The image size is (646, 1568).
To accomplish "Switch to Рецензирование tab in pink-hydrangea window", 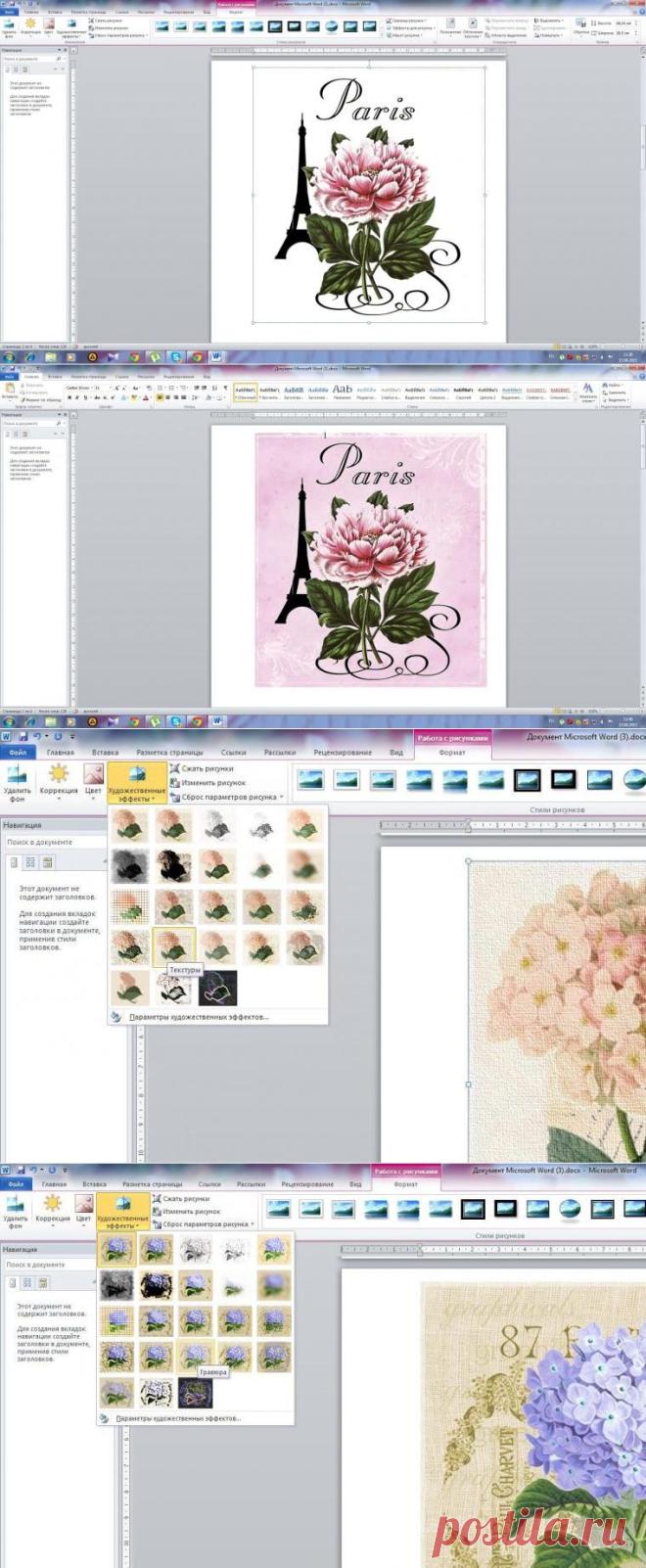I will pos(343,753).
